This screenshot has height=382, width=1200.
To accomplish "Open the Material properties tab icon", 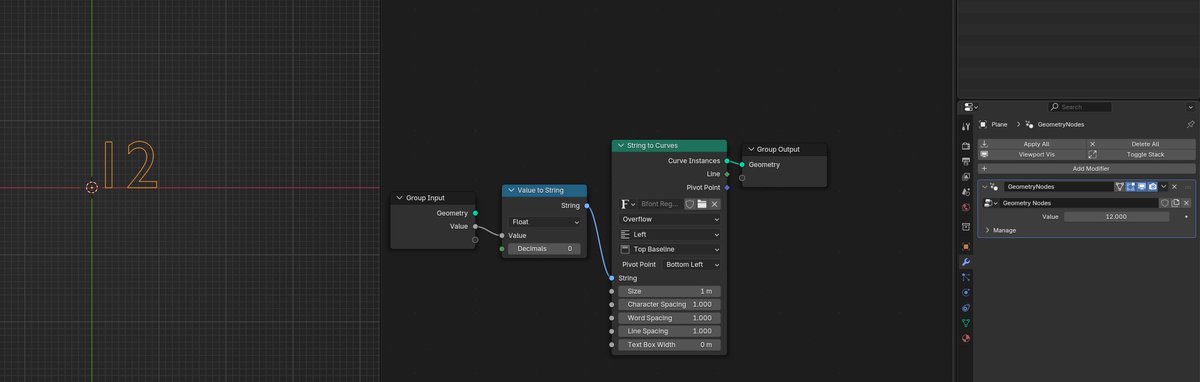I will (x=966, y=338).
